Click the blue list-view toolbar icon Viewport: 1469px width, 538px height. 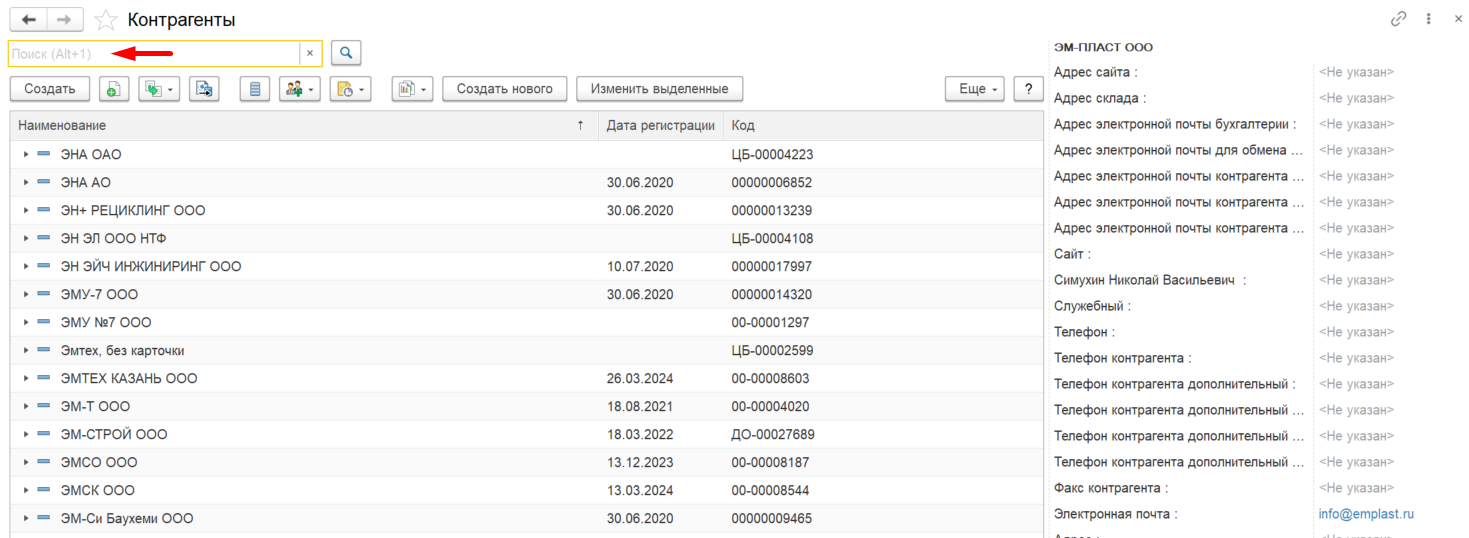(255, 89)
